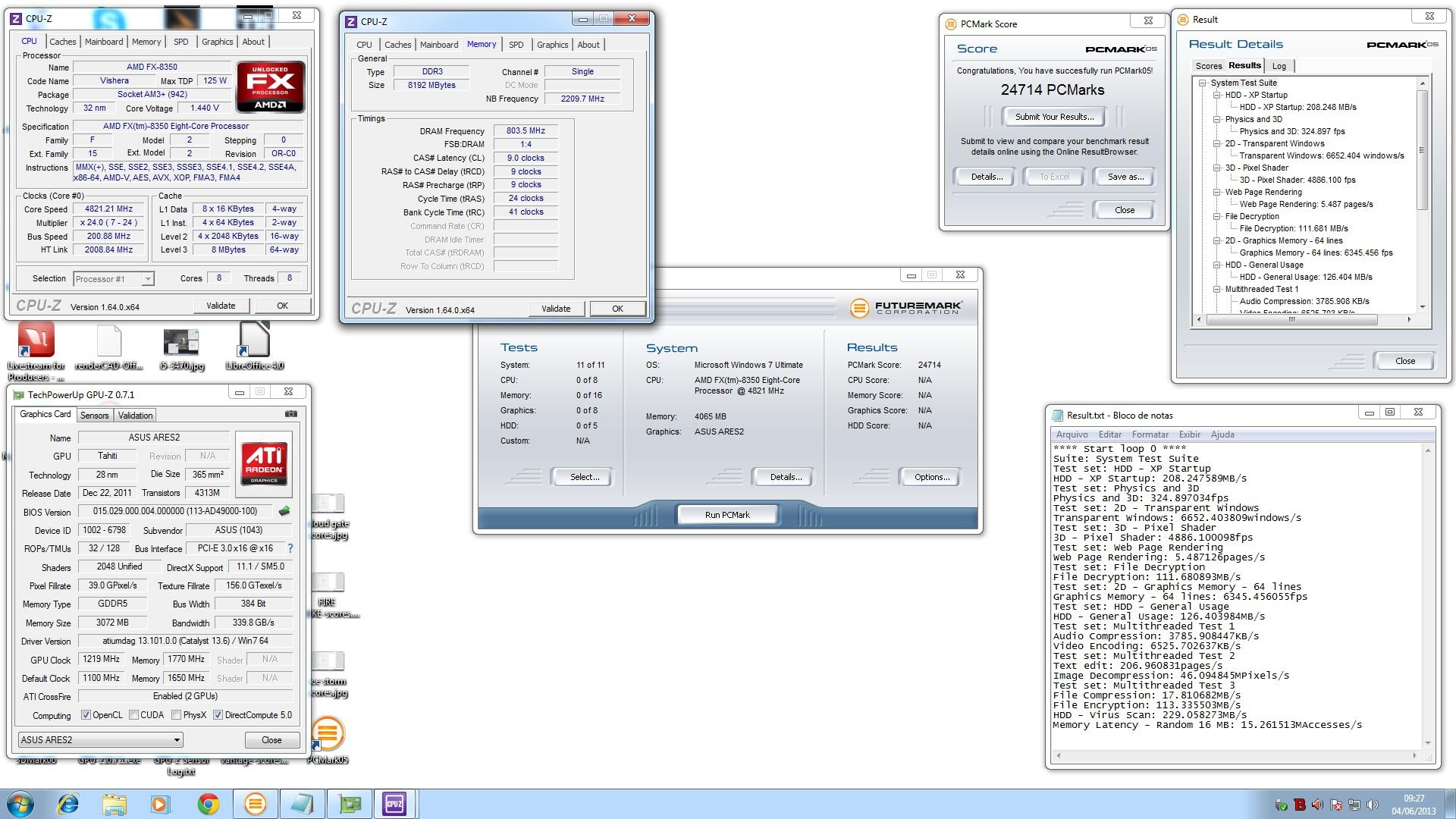The height and width of the screenshot is (819, 1456).
Task: Click the Safely Remove Hardware tray icon
Action: (1282, 805)
